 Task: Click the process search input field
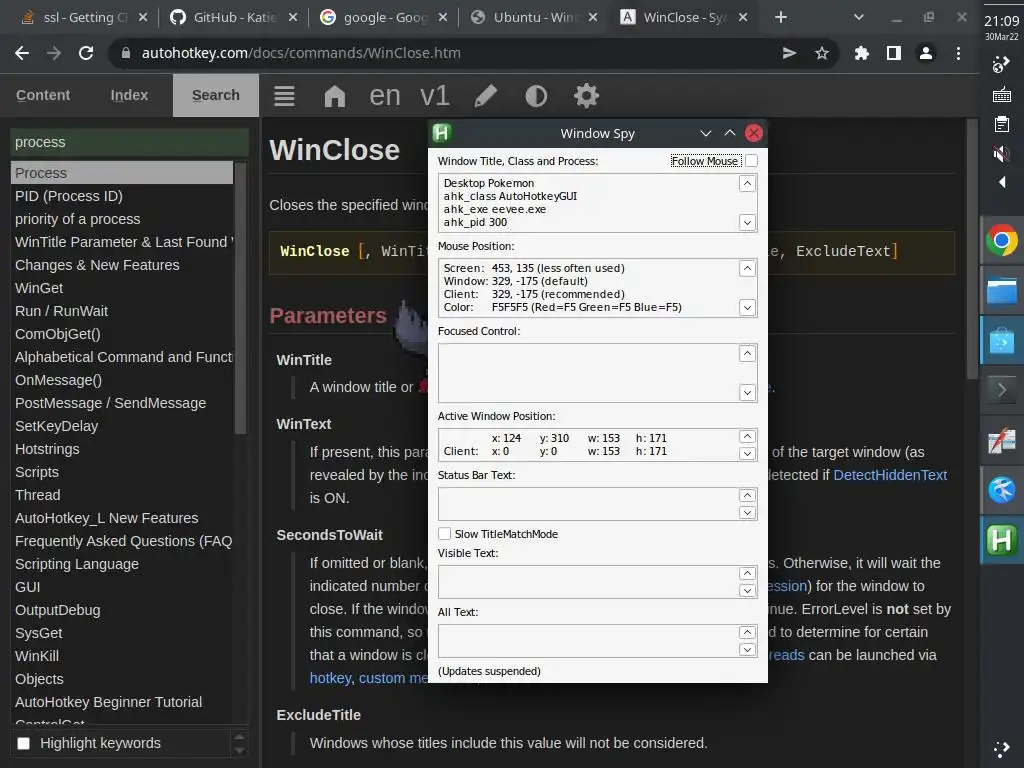pos(129,142)
